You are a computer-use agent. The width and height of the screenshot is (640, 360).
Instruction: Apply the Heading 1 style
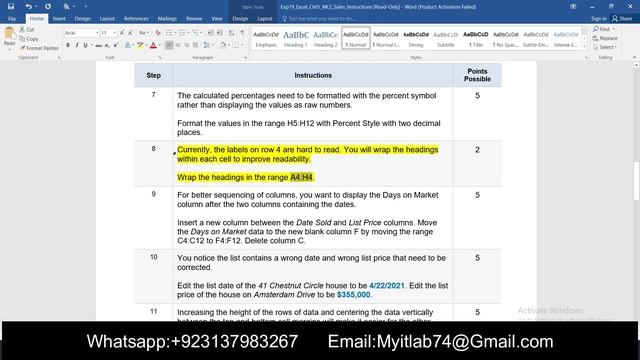coord(296,39)
